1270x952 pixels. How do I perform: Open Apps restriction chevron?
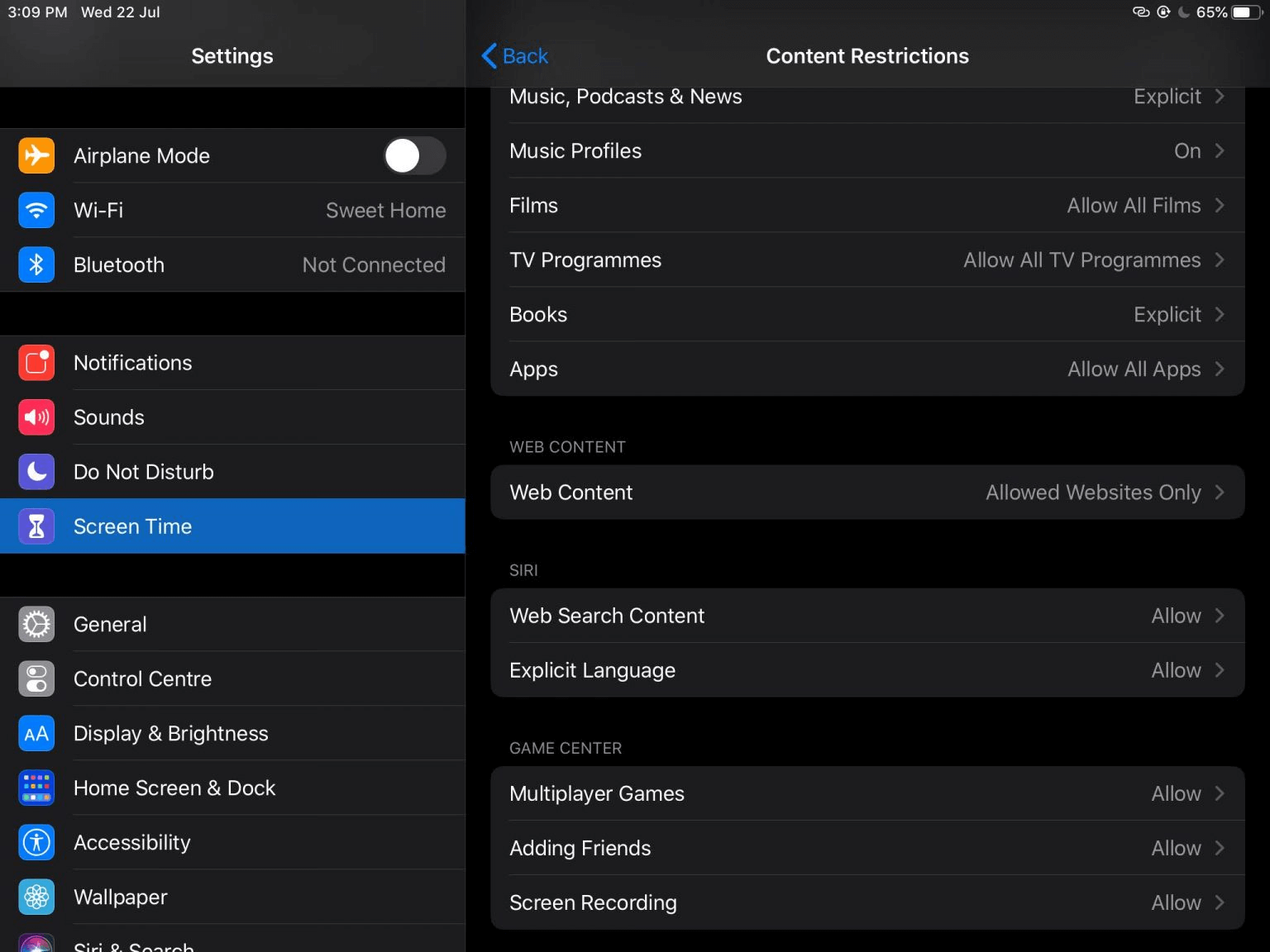[x=1220, y=369]
